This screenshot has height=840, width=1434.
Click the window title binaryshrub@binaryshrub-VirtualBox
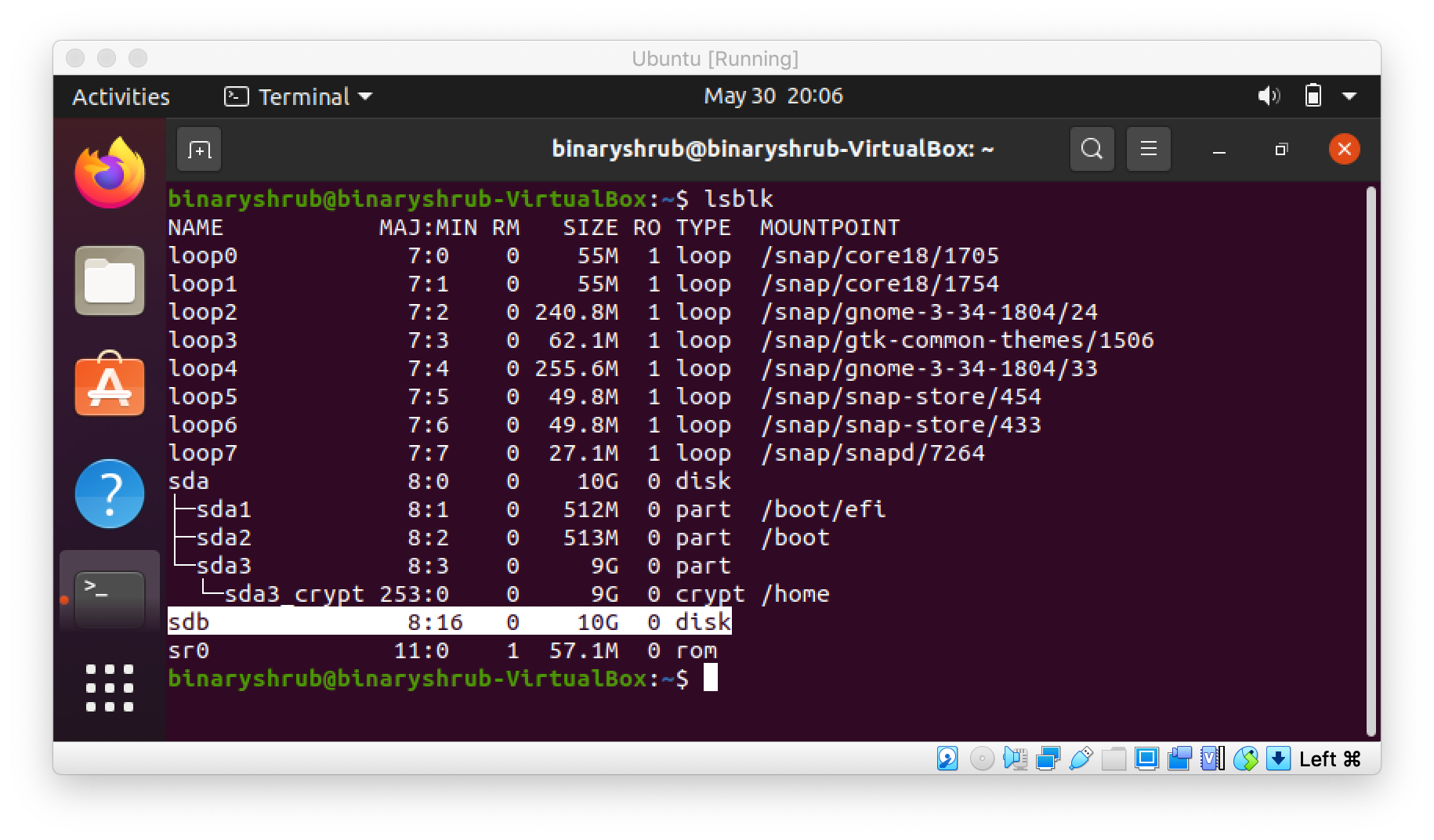[773, 148]
